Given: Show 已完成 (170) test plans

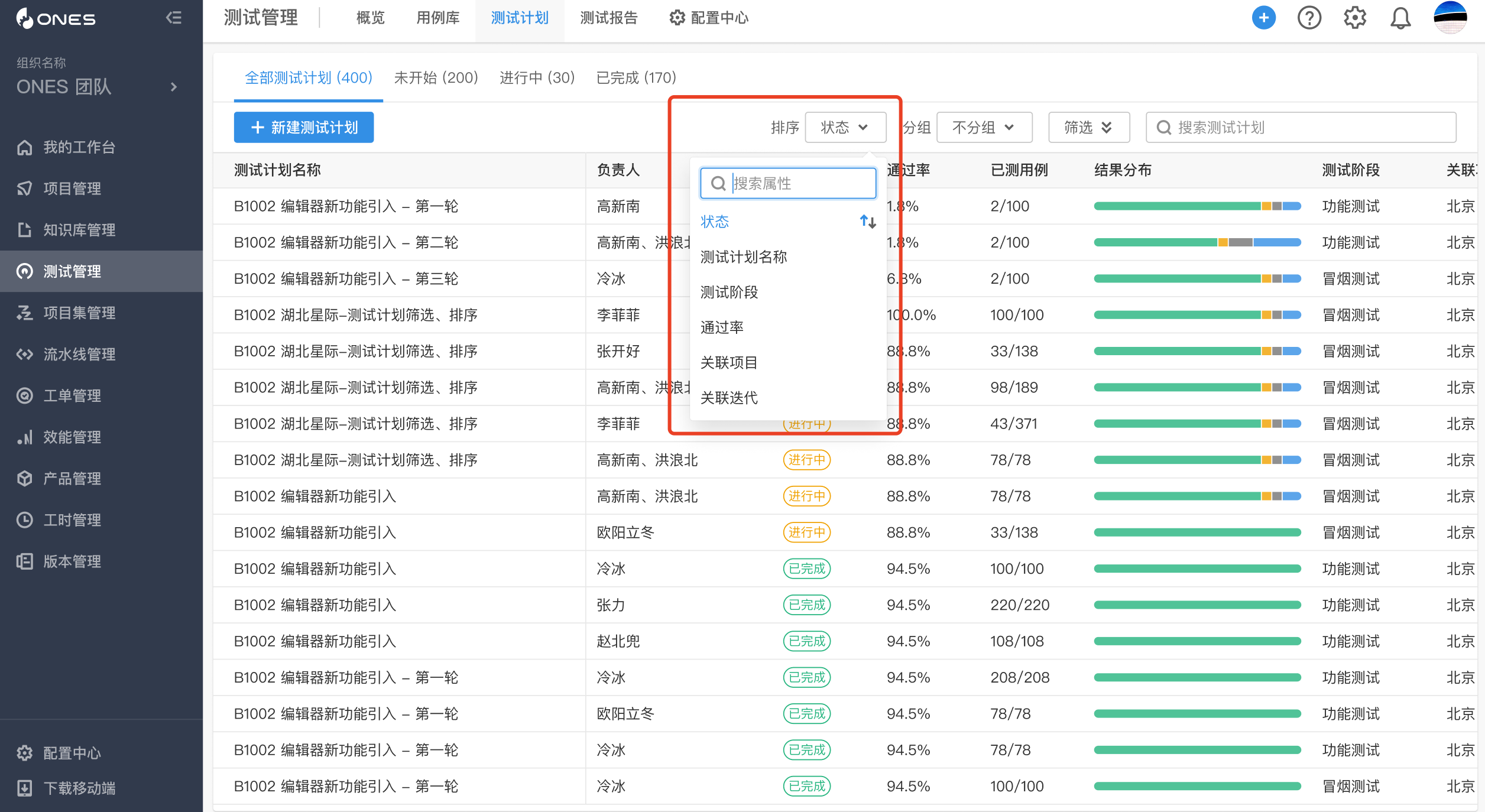Looking at the screenshot, I should click(x=636, y=77).
